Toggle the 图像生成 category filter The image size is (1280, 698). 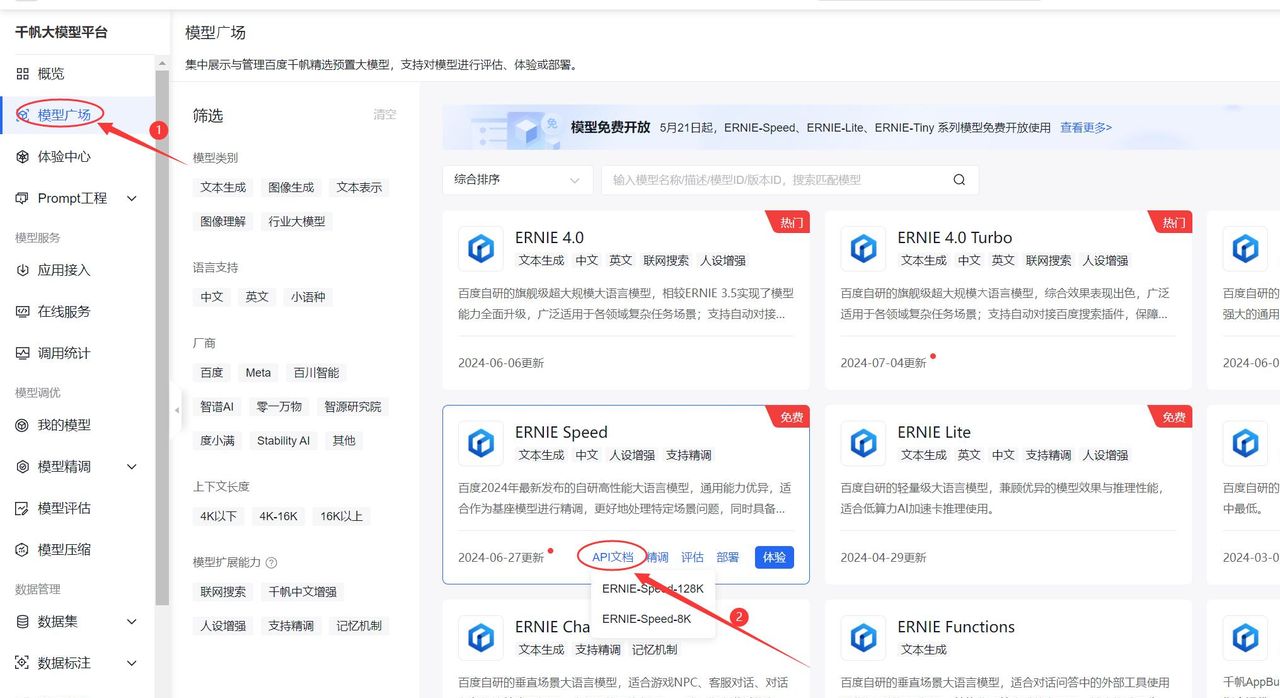click(291, 188)
